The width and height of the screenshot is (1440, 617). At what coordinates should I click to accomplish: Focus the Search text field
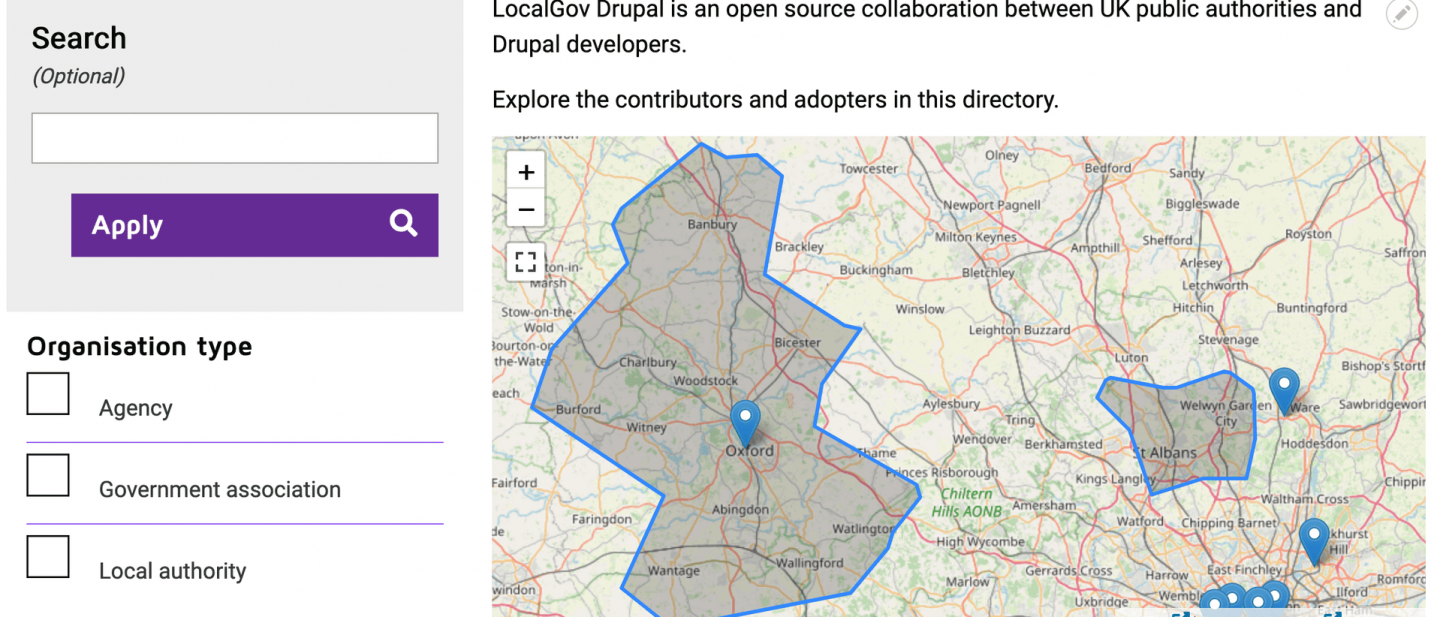click(235, 138)
